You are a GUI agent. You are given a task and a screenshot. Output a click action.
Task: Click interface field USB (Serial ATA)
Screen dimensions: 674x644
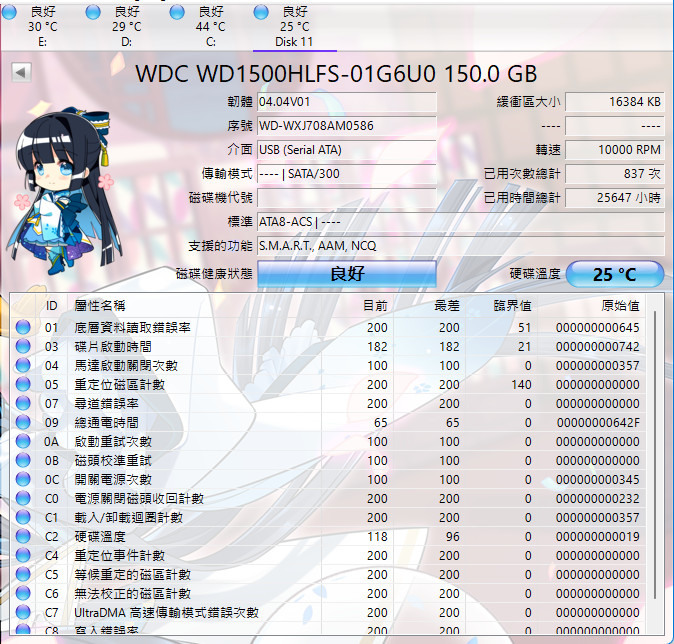tap(347, 150)
